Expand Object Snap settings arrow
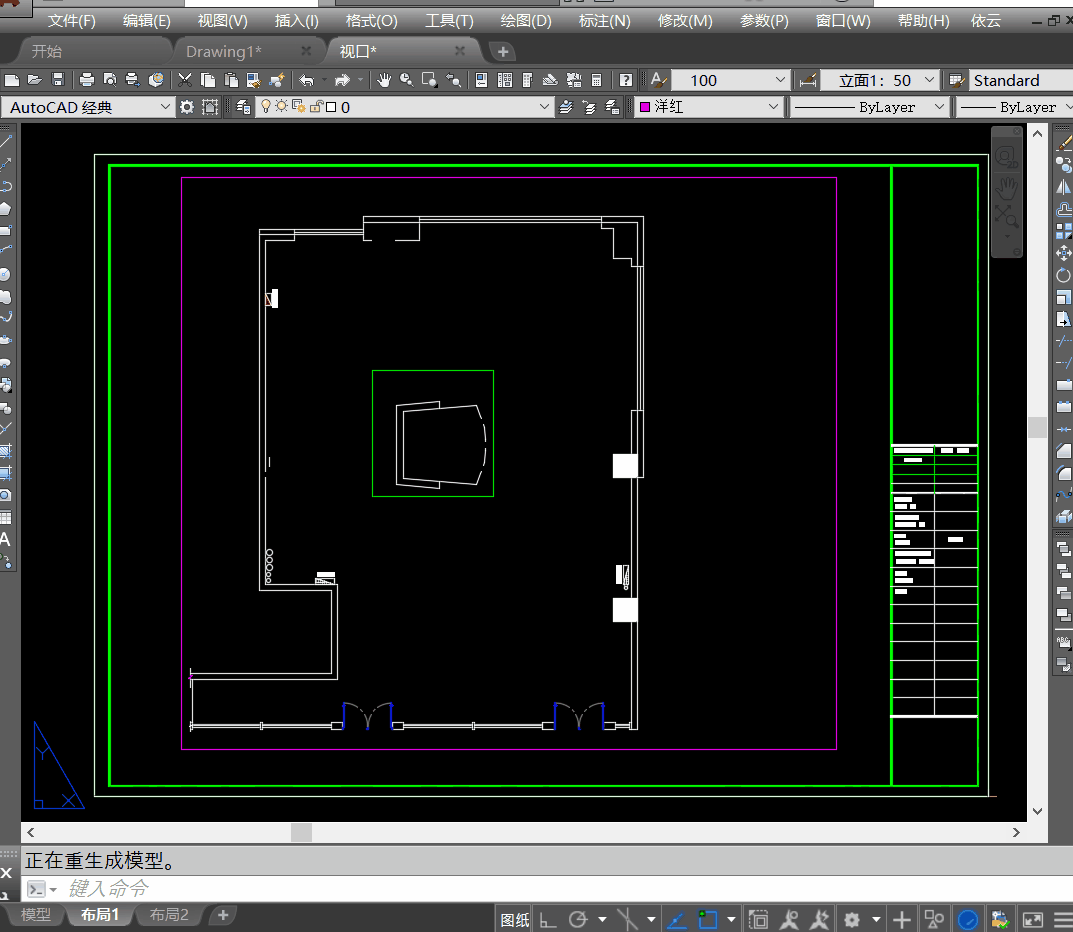Screen dimensions: 1073x932 click(x=731, y=920)
